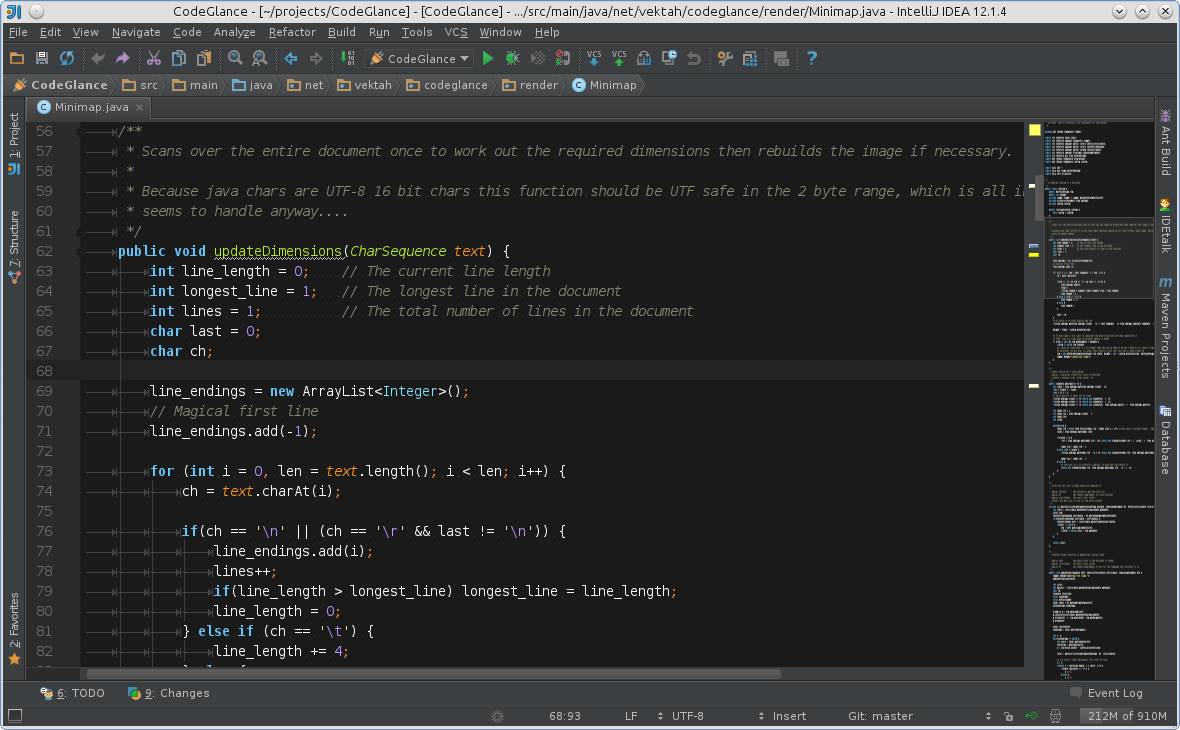Image resolution: width=1180 pixels, height=730 pixels.
Task: Open the Refactor menu
Action: tap(292, 32)
